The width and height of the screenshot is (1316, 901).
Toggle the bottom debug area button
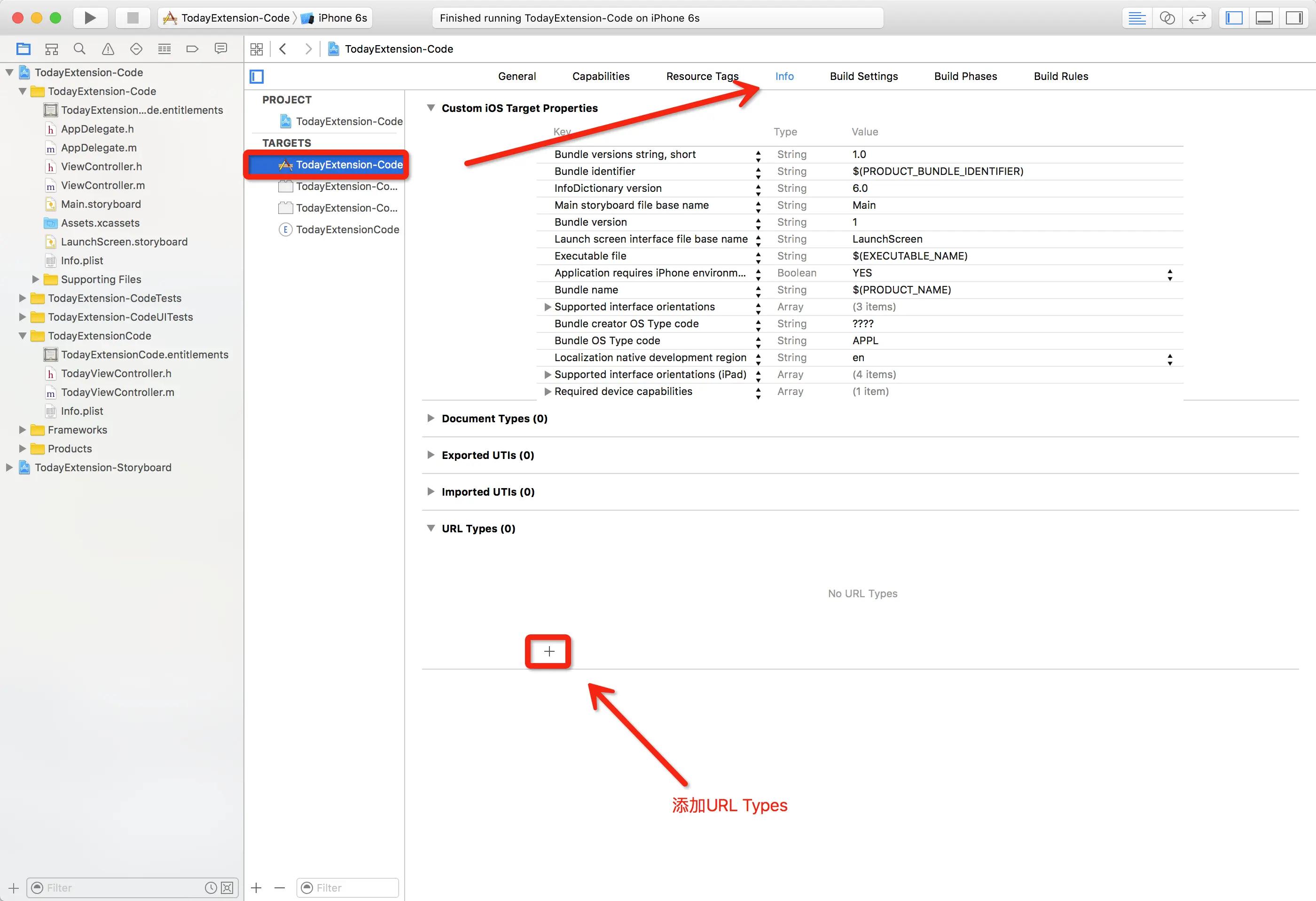point(1264,17)
